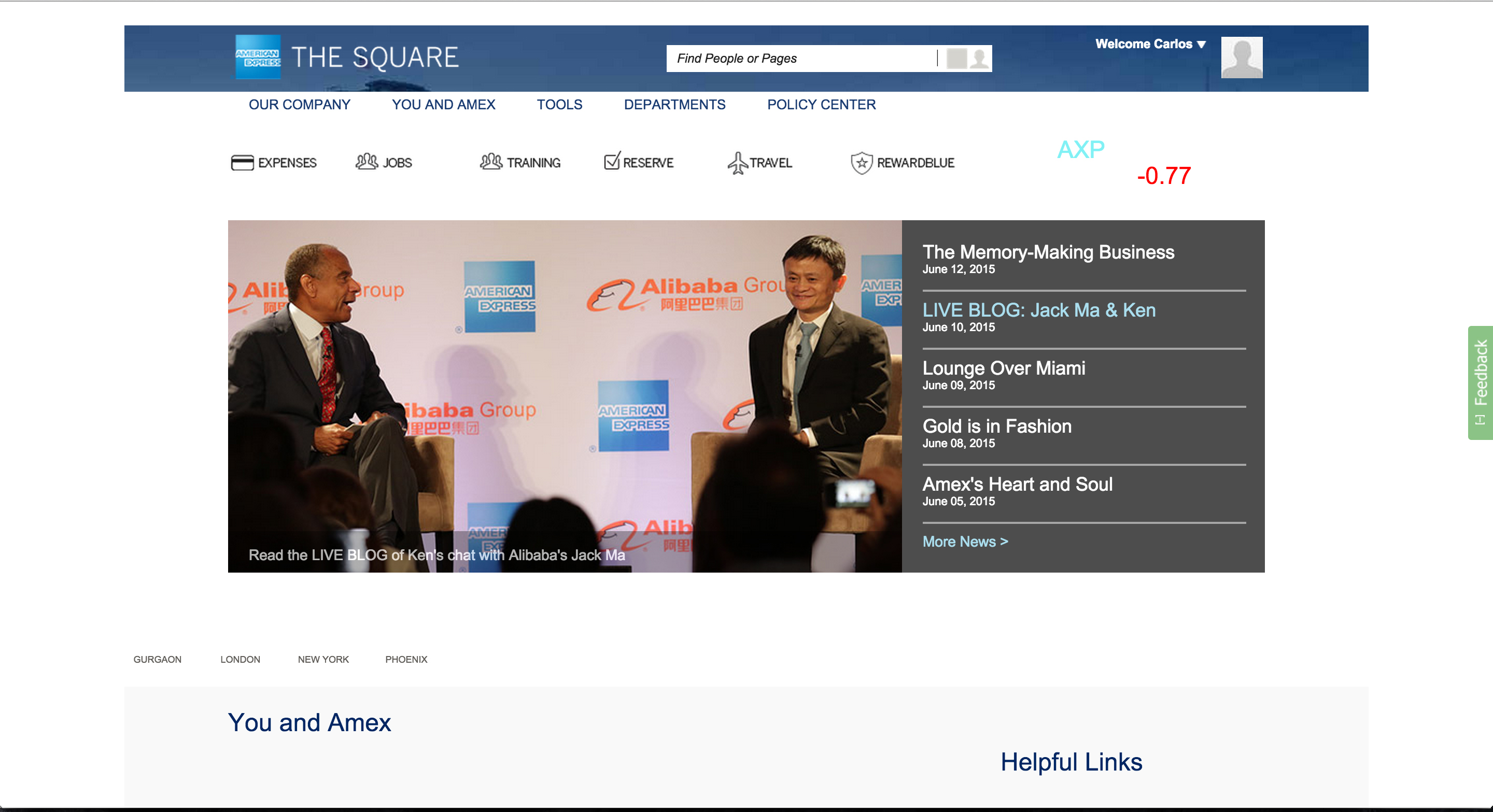The image size is (1493, 812).
Task: Click the More News link
Action: (x=966, y=542)
